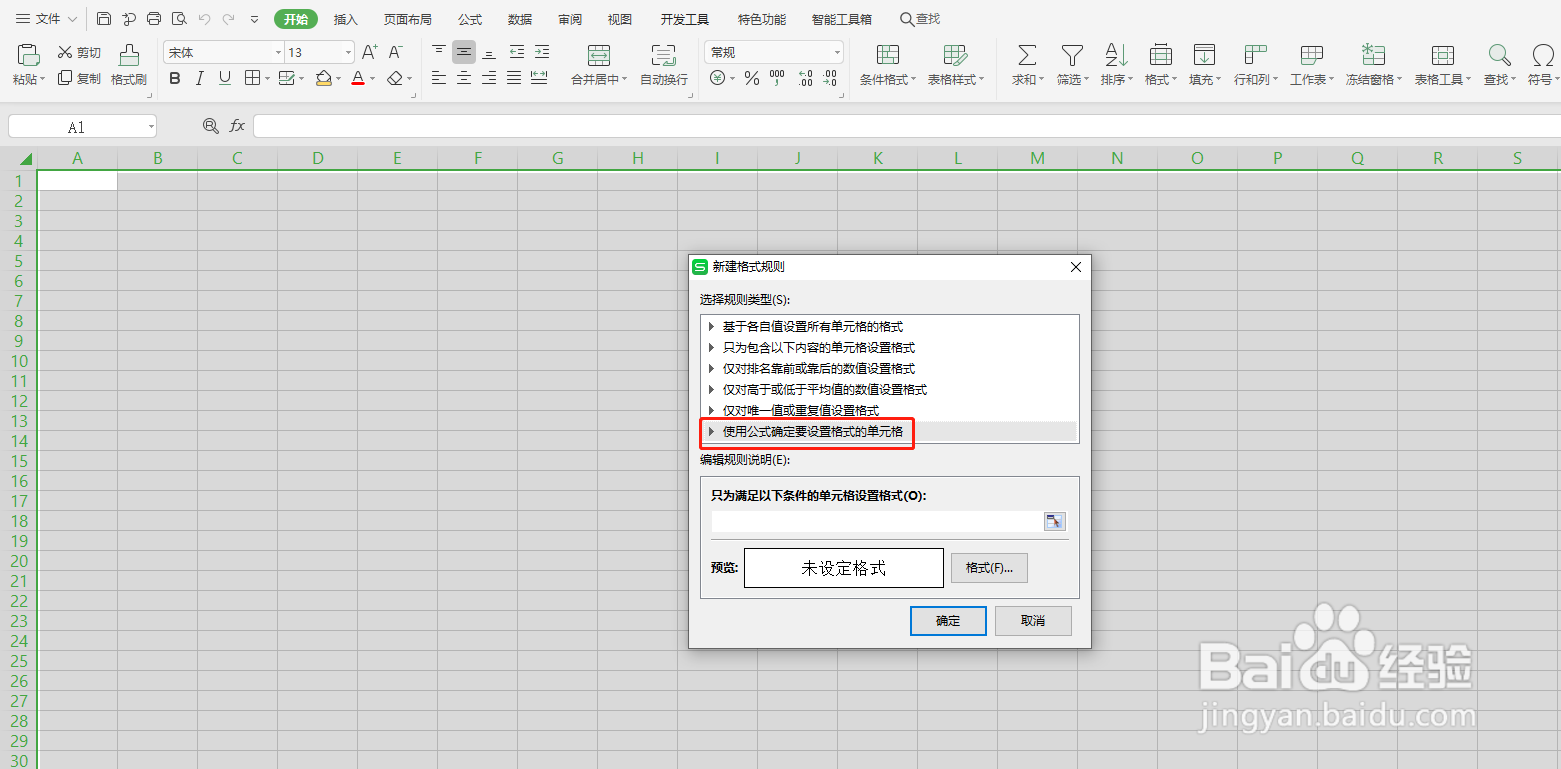The image size is (1561, 769).
Task: Click 取消 button in the dialog
Action: [x=1033, y=620]
